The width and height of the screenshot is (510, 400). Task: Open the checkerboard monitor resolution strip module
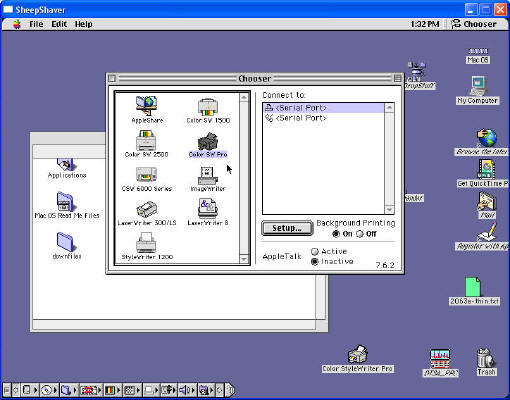pyautogui.click(x=132, y=390)
